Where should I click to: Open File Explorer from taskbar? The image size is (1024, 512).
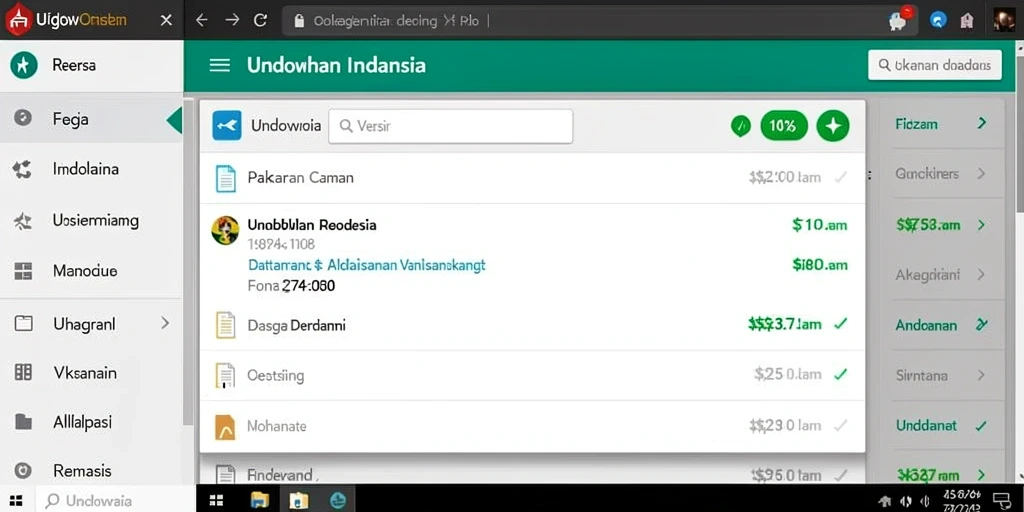tap(259, 500)
